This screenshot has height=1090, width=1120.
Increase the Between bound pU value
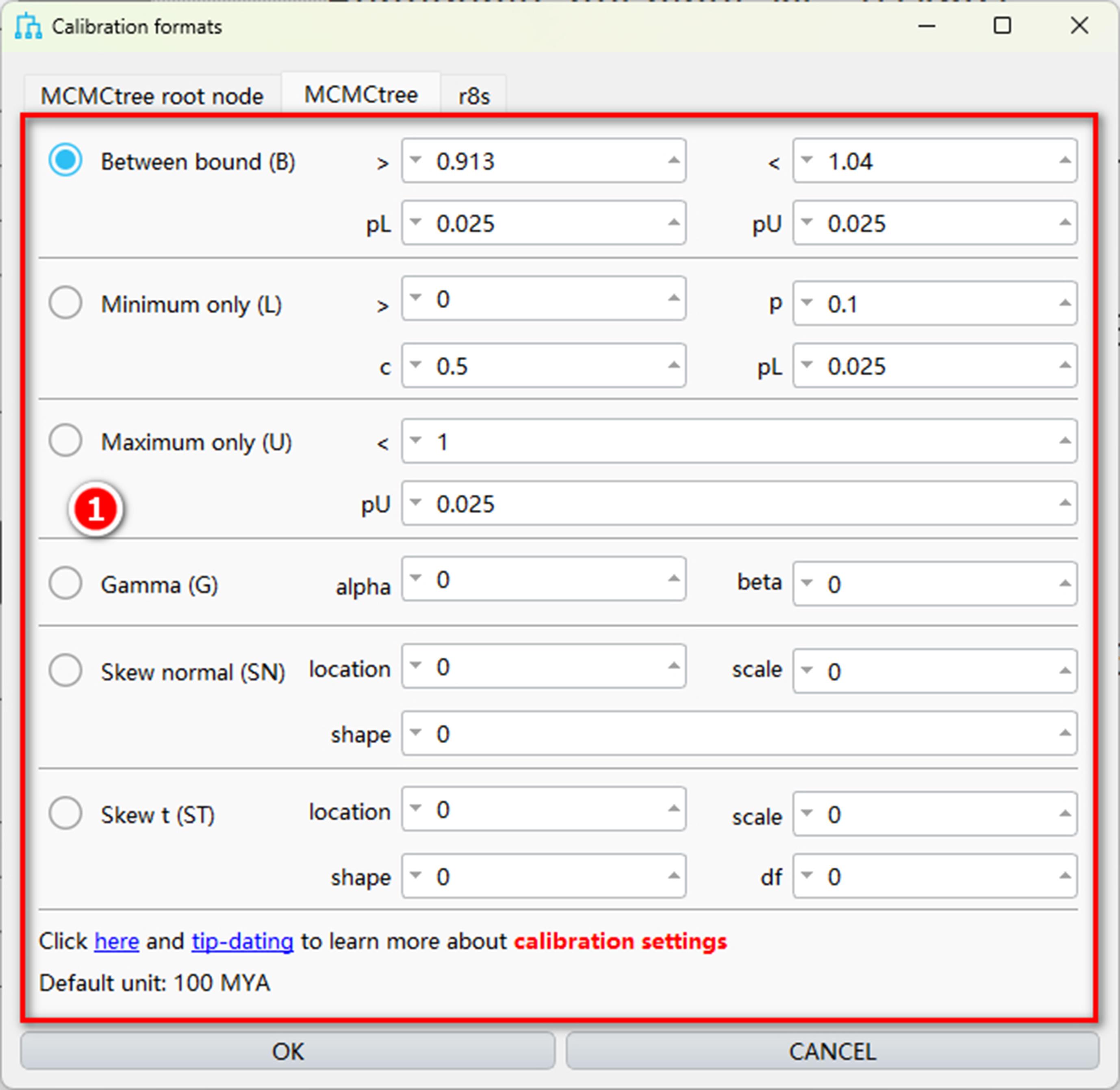pos(1064,222)
